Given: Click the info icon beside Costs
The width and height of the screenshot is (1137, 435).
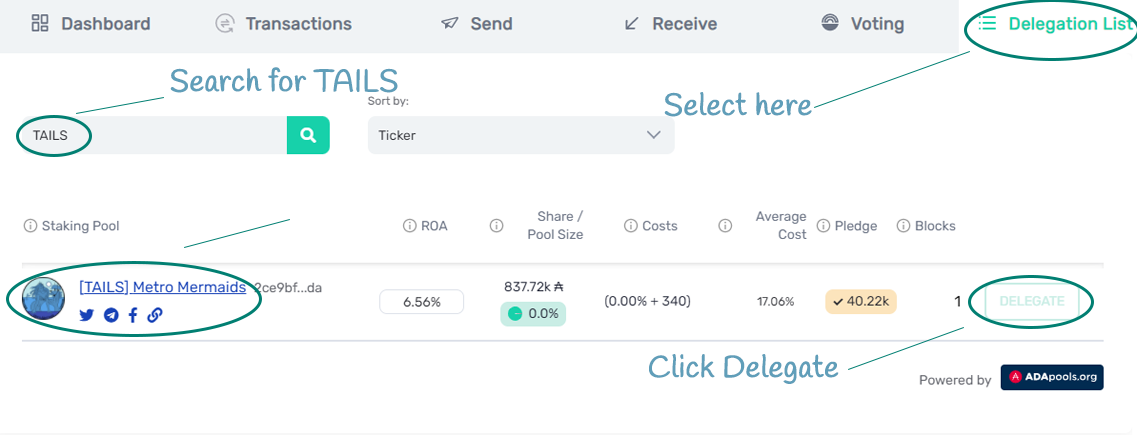Looking at the screenshot, I should point(630,226).
